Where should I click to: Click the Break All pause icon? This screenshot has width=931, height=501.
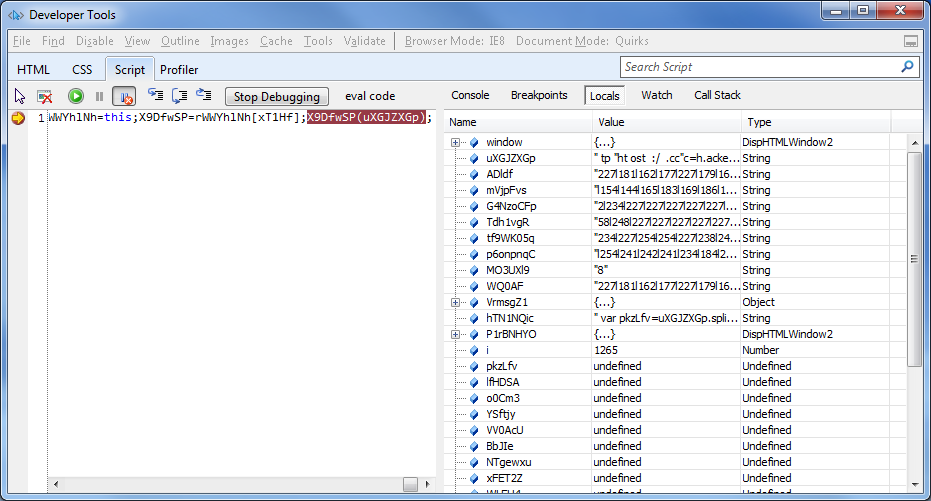click(99, 96)
